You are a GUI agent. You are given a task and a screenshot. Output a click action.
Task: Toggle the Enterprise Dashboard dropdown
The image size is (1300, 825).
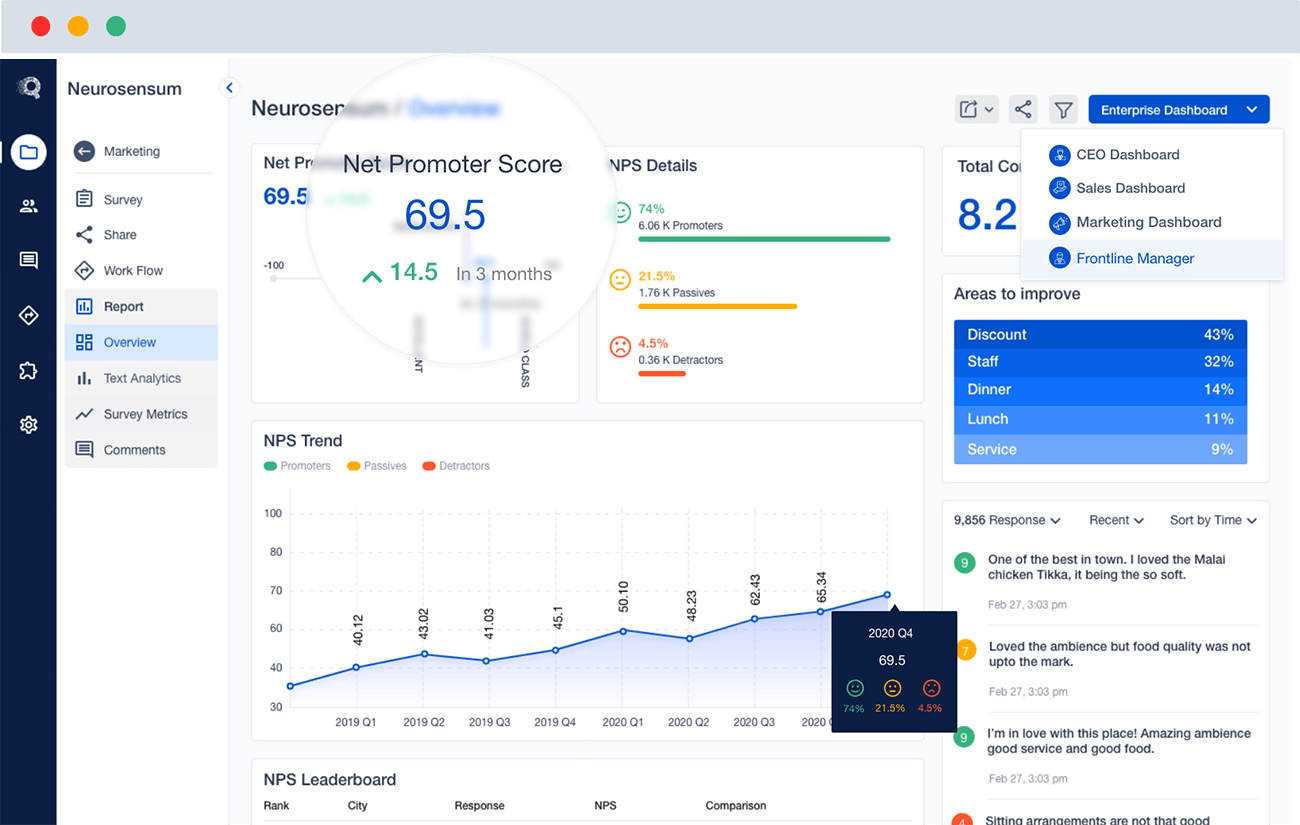[x=1179, y=110]
